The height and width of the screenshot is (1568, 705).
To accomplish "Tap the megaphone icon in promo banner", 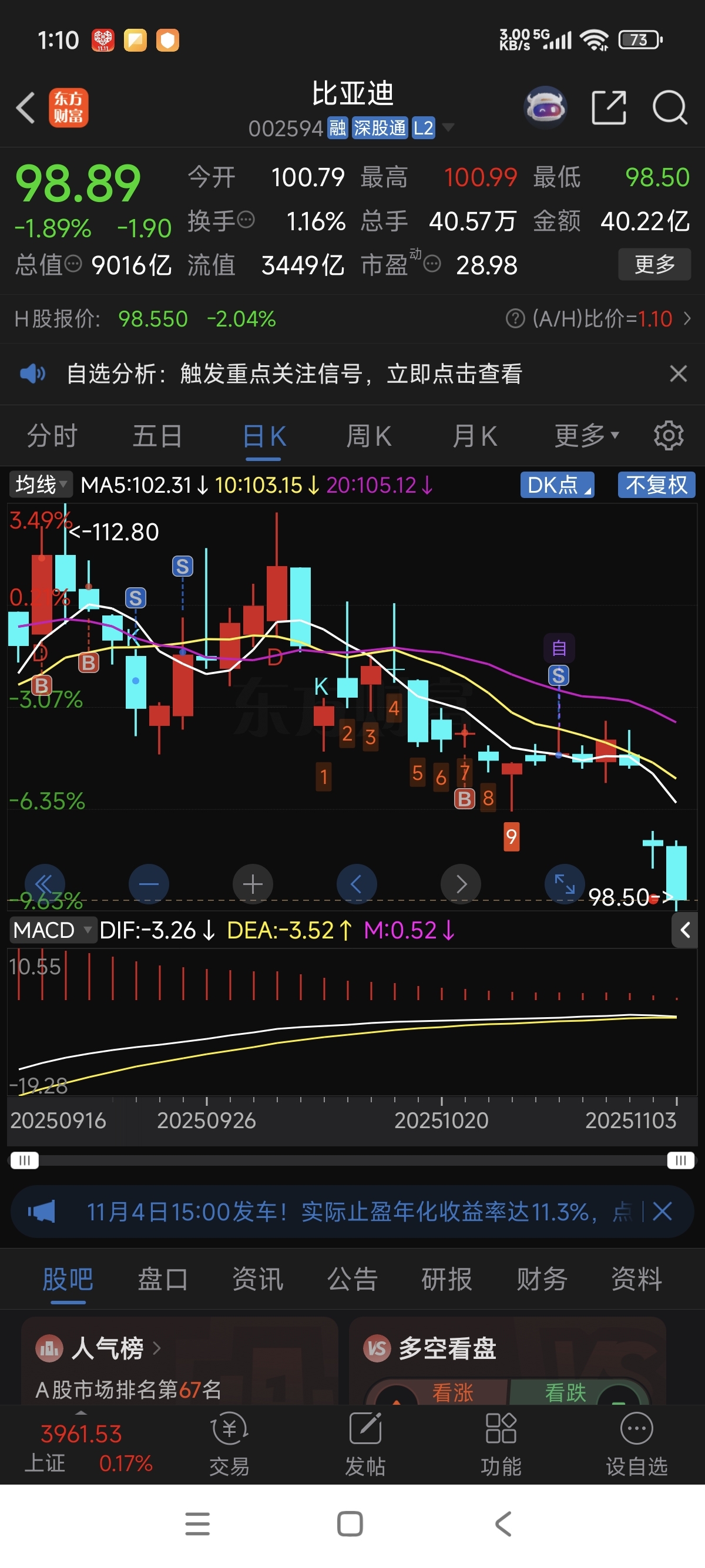I will [x=41, y=1212].
